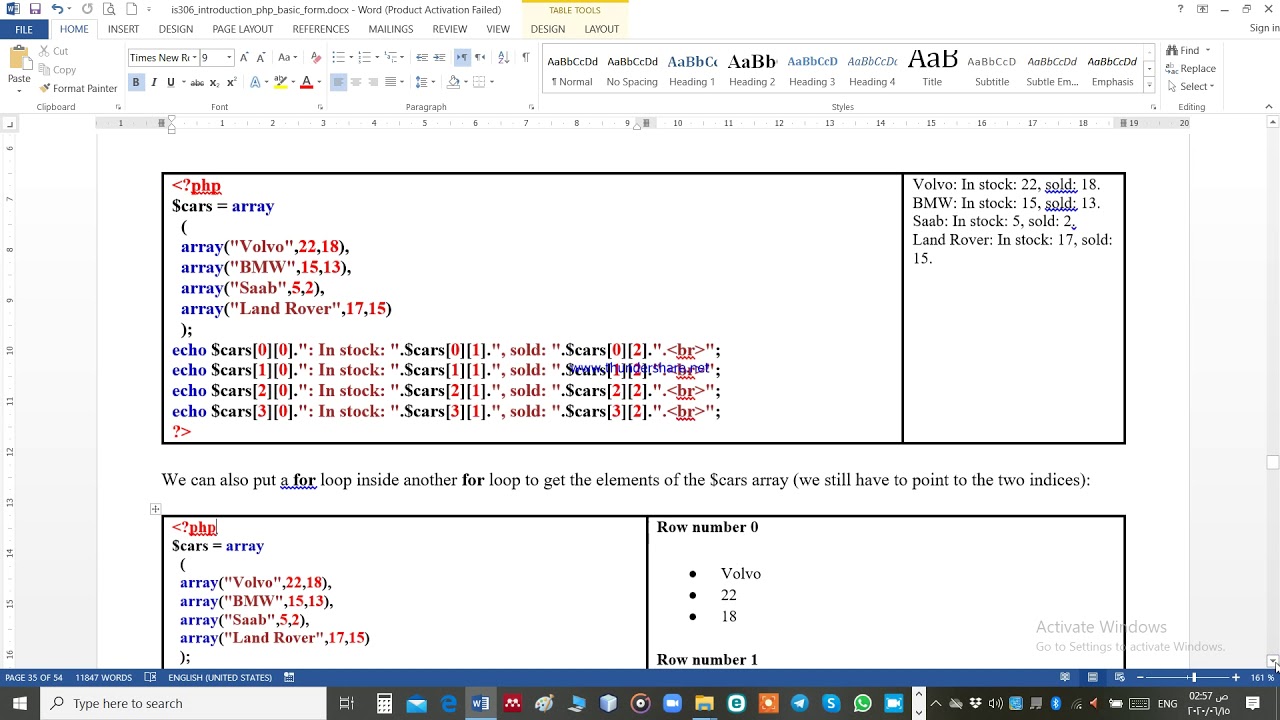
Task: Open Windows Start menu
Action: [x=20, y=703]
